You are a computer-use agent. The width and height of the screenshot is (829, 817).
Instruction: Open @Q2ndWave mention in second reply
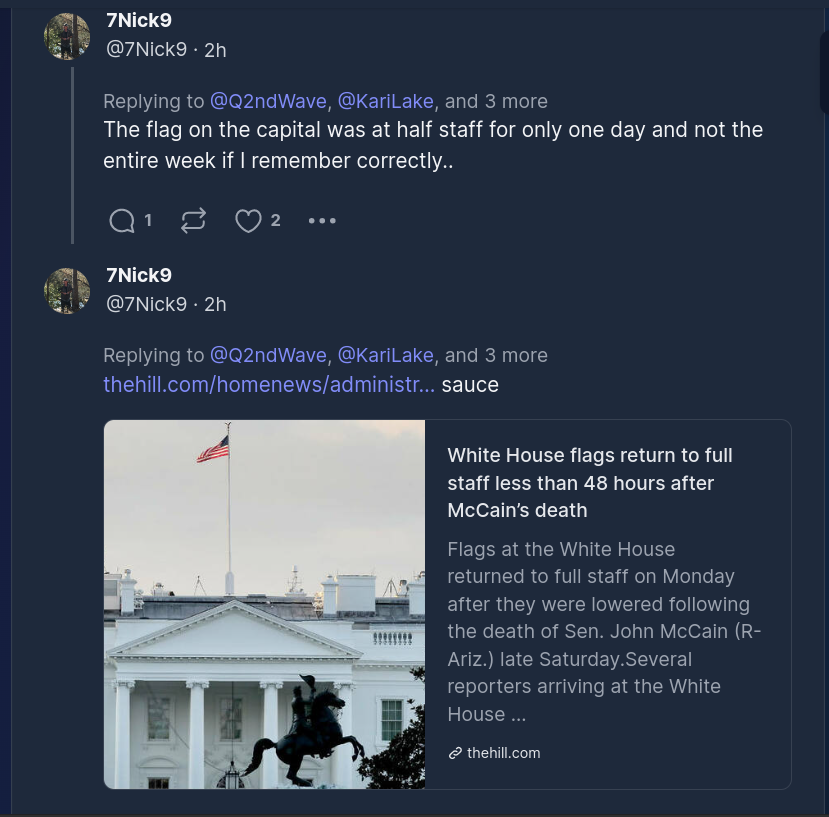[x=268, y=355]
